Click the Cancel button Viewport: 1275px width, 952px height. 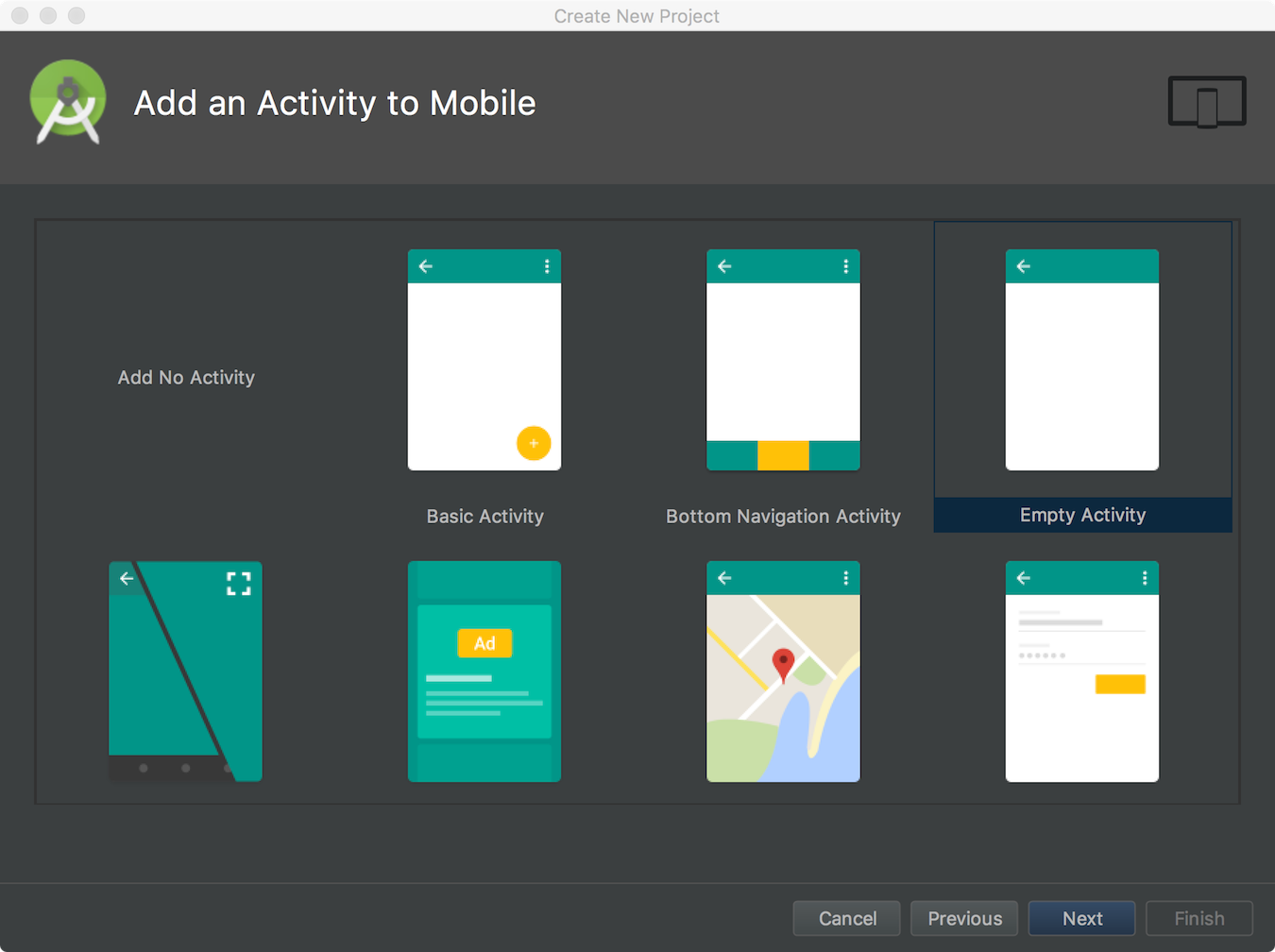847,918
